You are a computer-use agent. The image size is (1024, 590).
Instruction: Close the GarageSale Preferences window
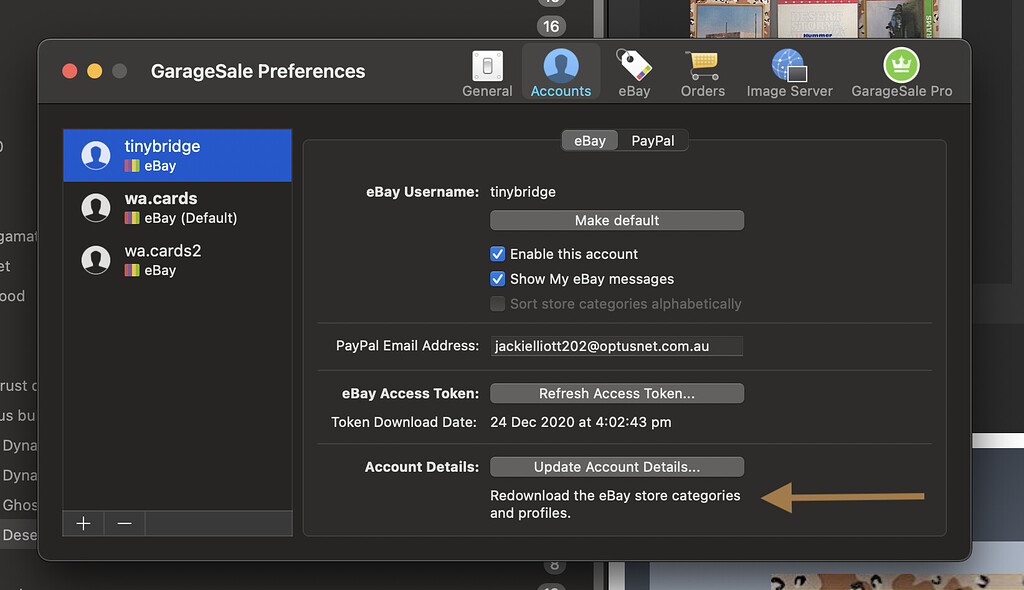point(70,71)
